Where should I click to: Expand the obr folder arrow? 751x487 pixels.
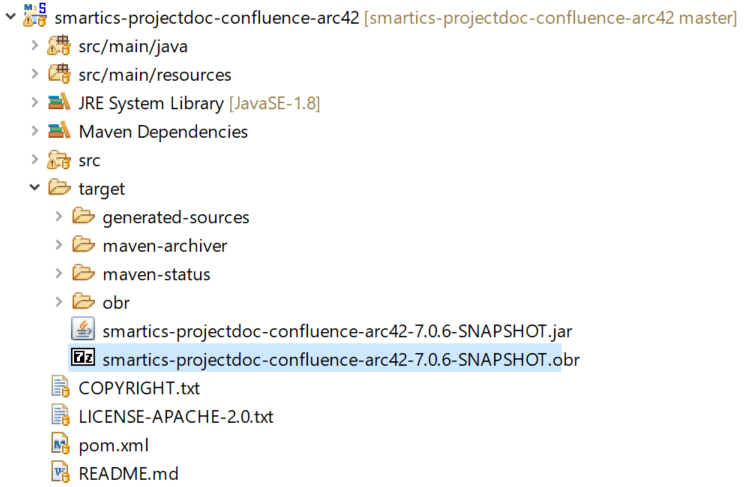tap(59, 302)
